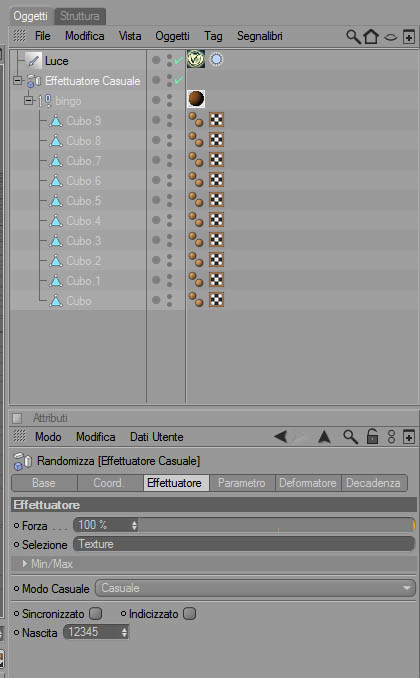Click the checker UVW tag on Cubo.3
Viewport: 420px width, 678px height.
[x=216, y=240]
